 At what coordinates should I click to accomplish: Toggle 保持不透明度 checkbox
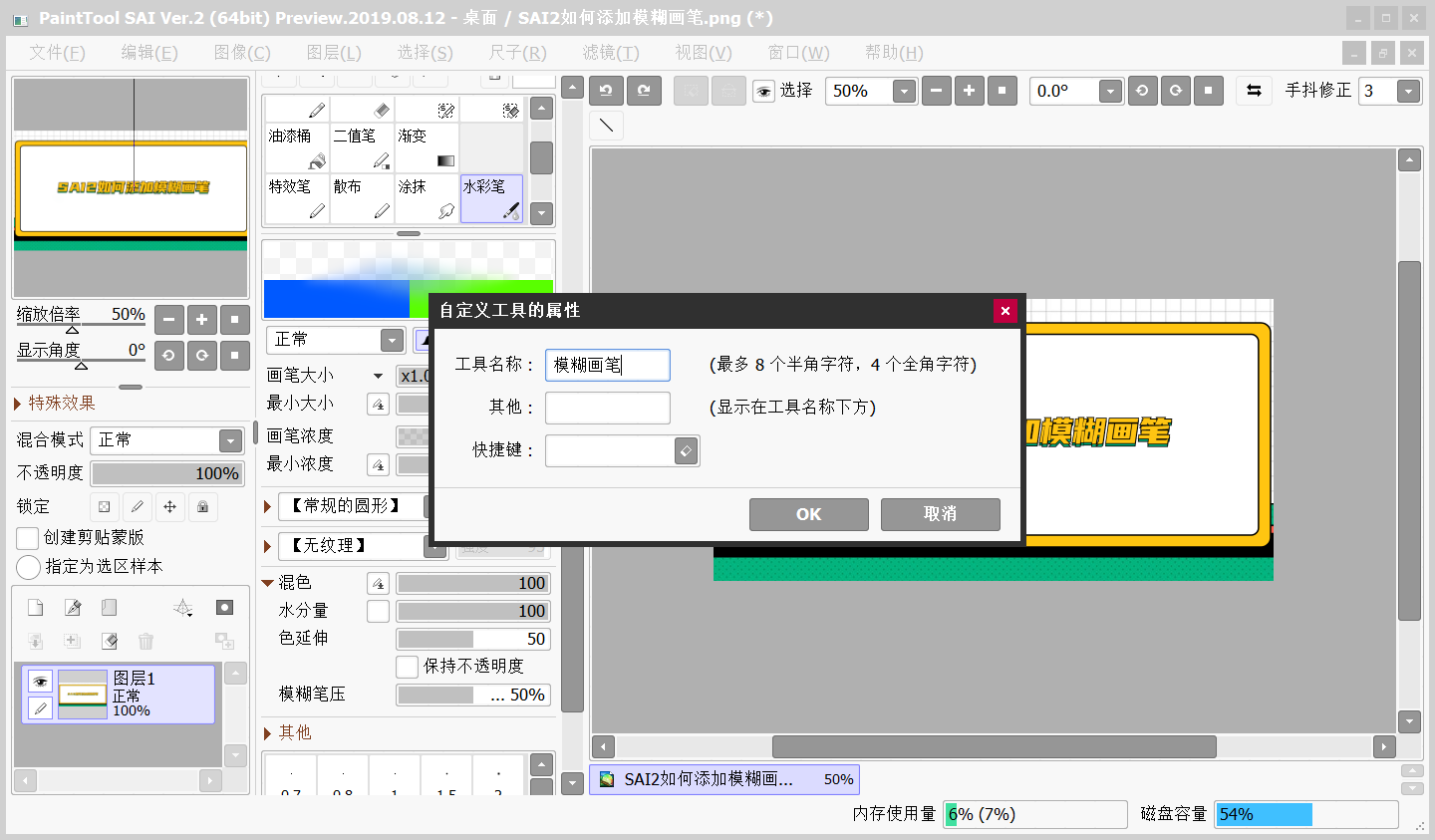[x=407, y=666]
